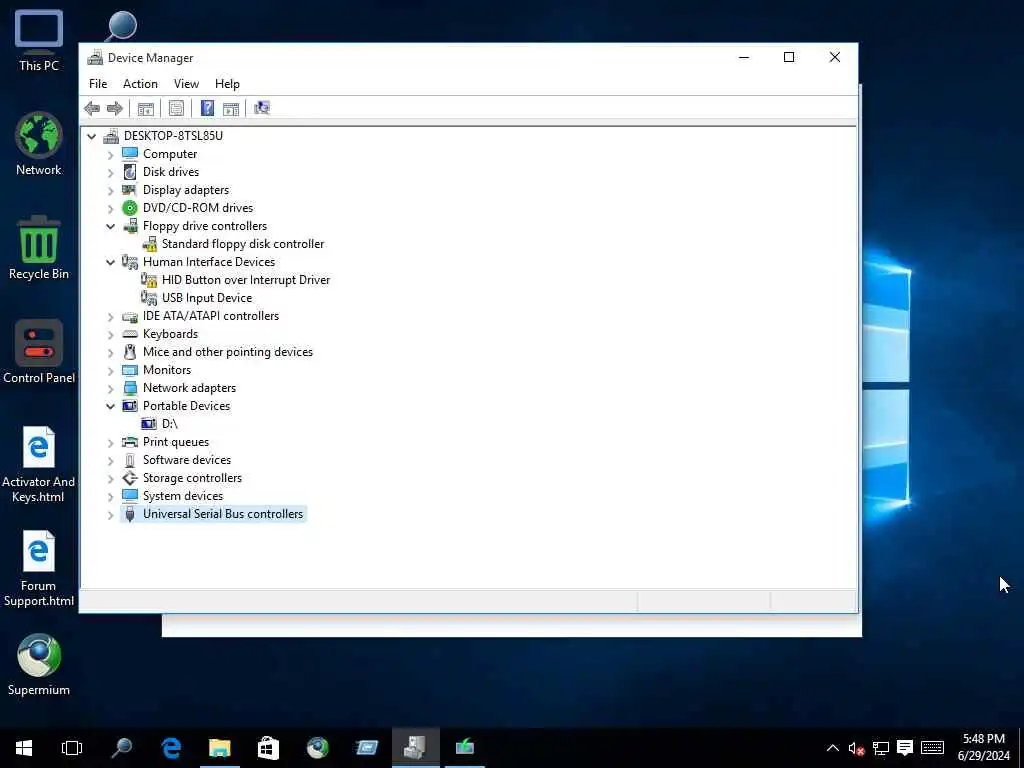Open the Action Center notification icon
Viewport: 1024px width, 768px height.
click(x=905, y=748)
